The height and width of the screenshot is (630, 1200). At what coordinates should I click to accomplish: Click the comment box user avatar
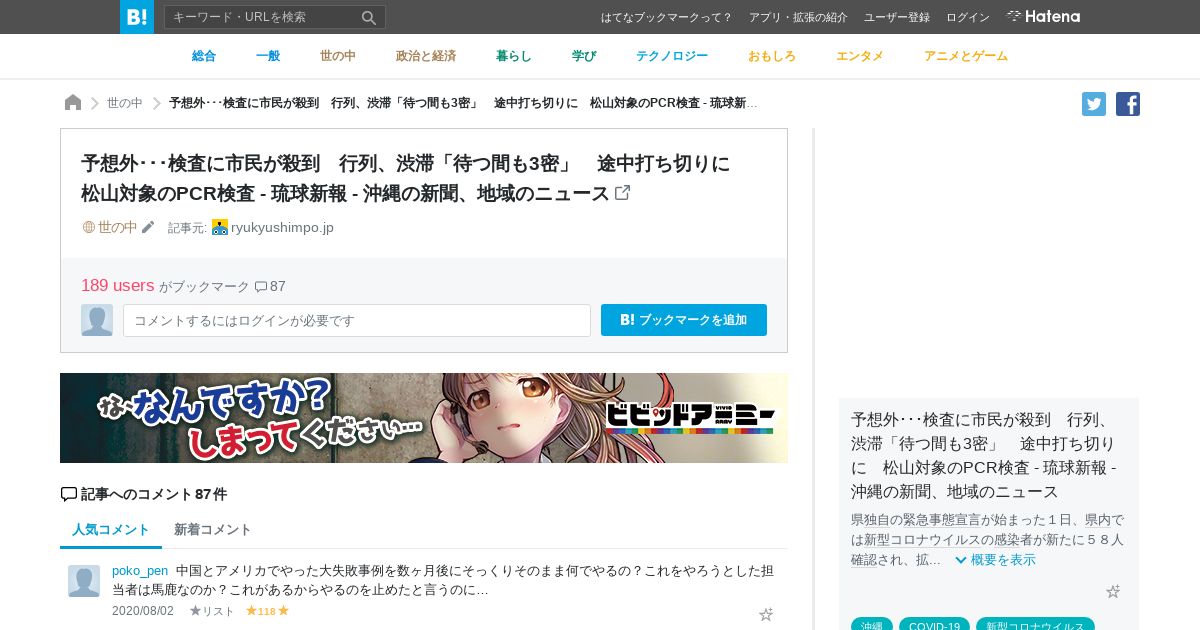(x=97, y=320)
